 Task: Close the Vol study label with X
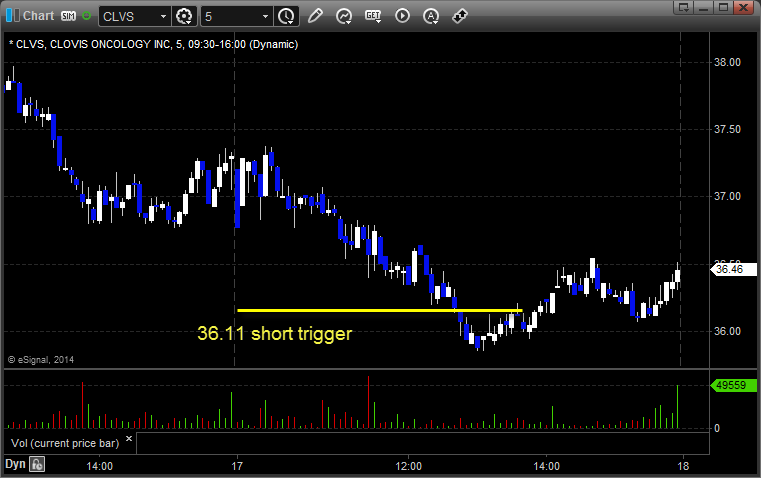click(x=129, y=439)
